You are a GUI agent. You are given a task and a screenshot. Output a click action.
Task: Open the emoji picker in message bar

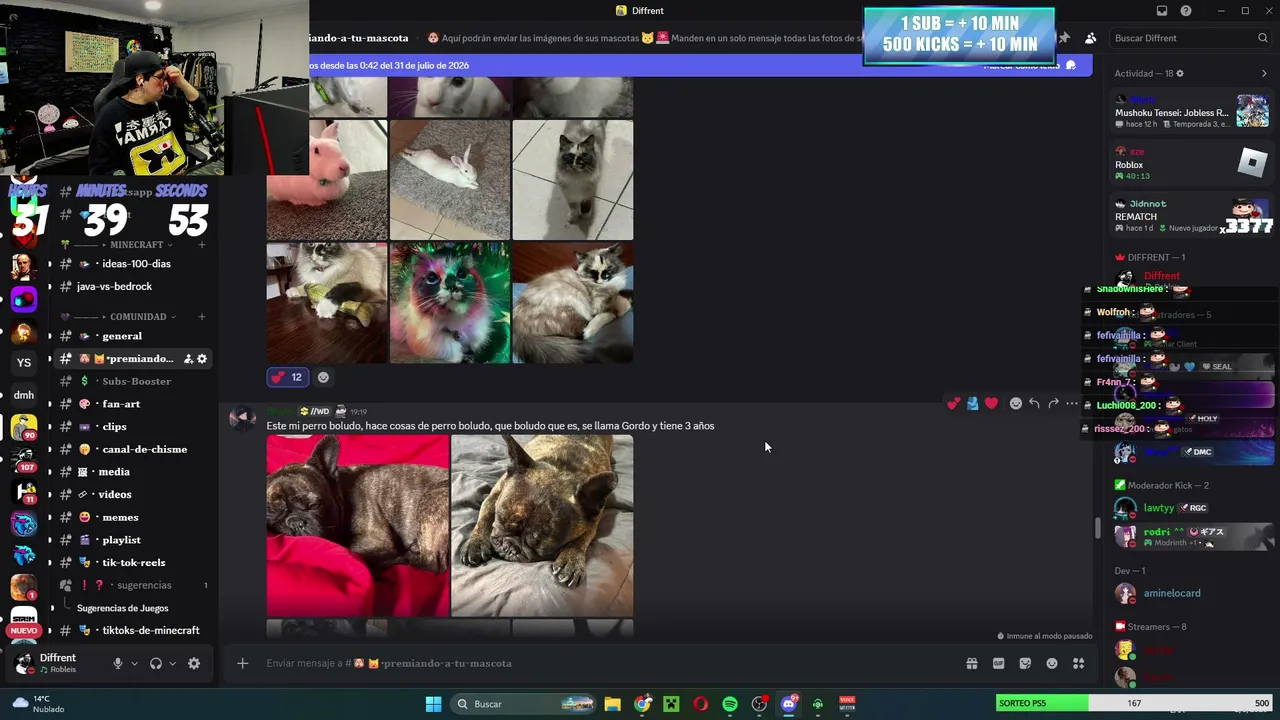click(x=1052, y=663)
